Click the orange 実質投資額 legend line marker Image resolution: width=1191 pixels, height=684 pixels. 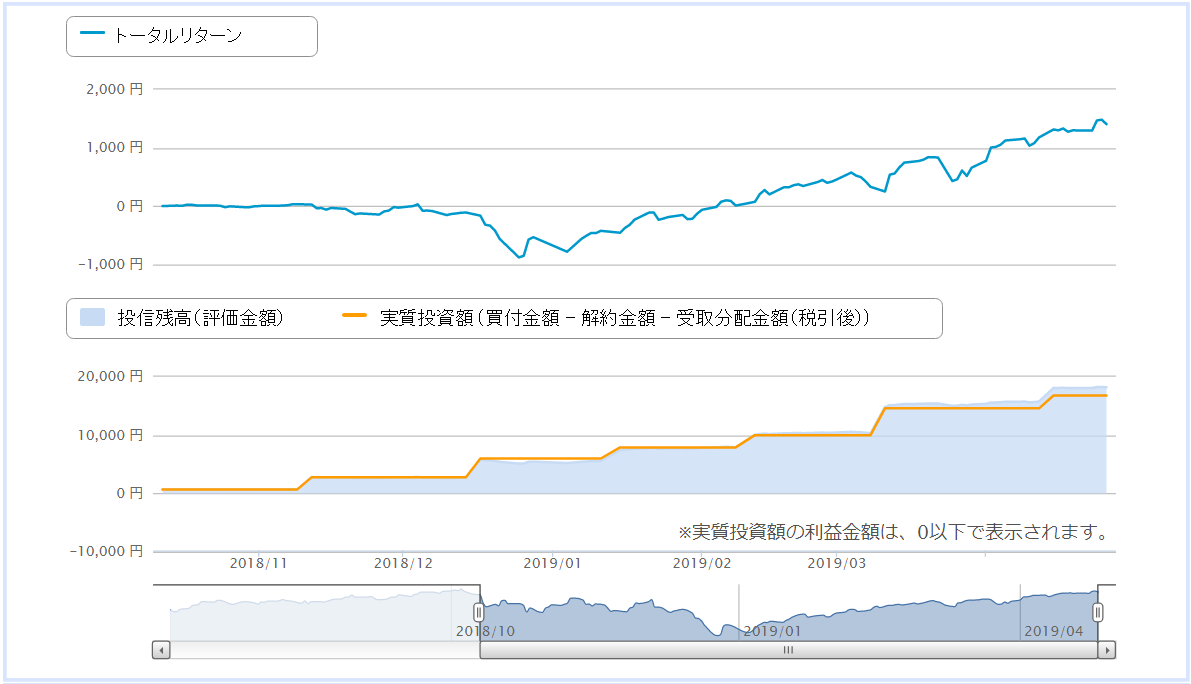tap(354, 315)
